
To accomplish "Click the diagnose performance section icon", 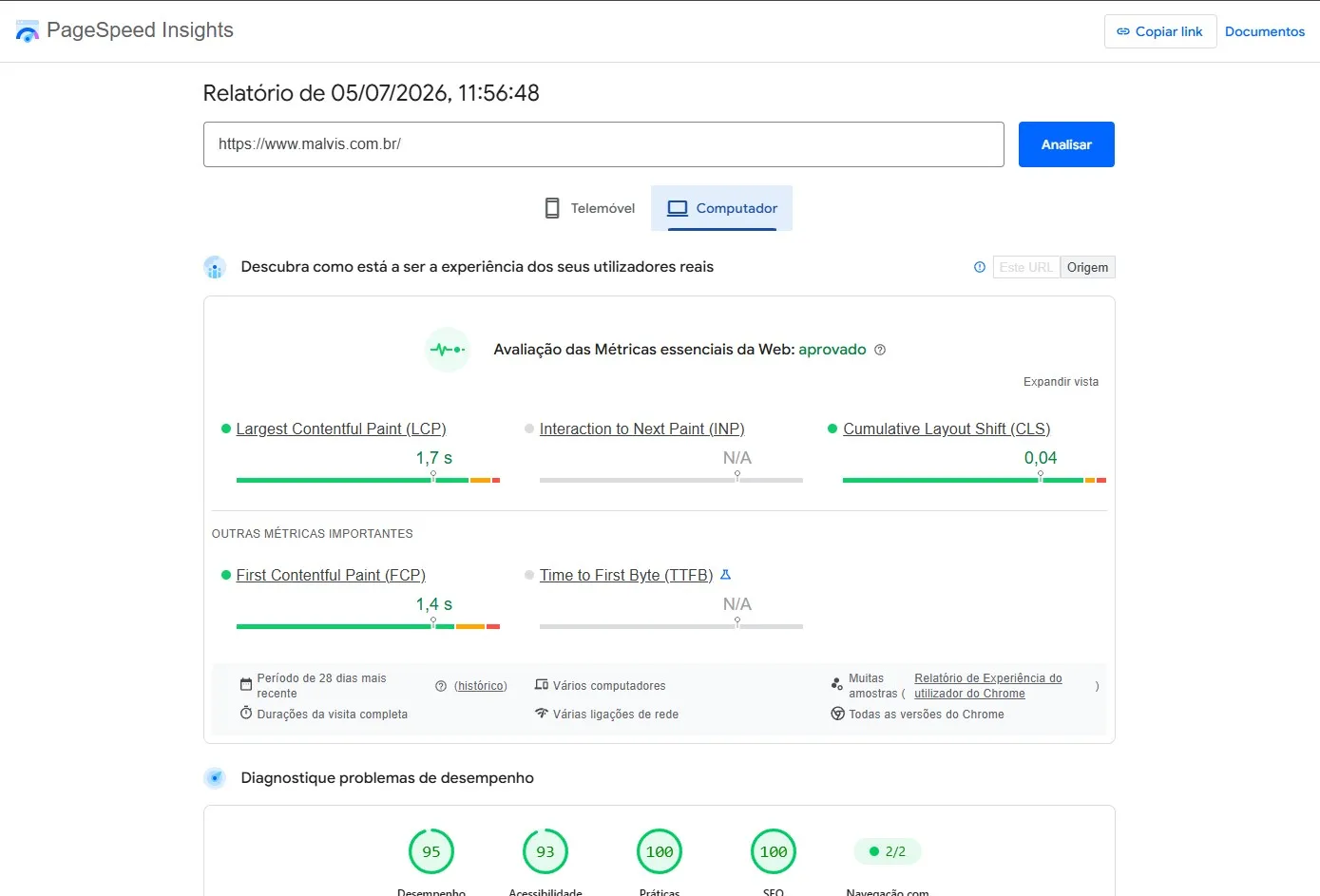I will click(x=215, y=778).
